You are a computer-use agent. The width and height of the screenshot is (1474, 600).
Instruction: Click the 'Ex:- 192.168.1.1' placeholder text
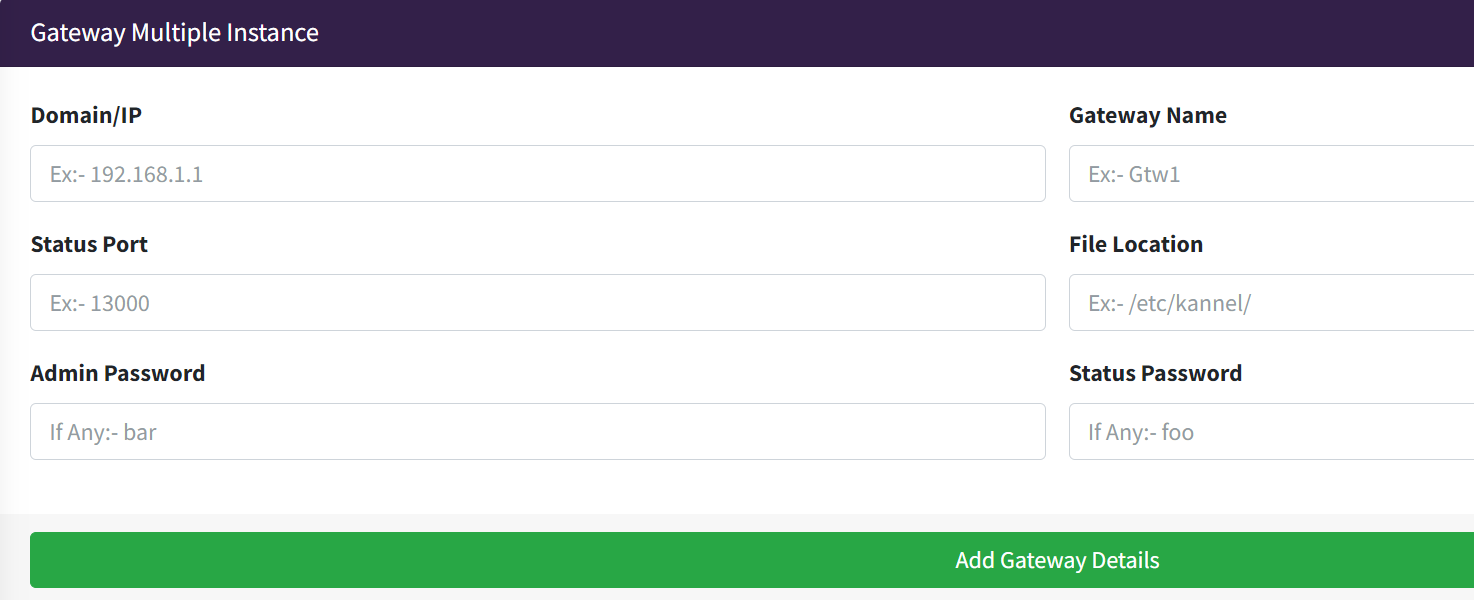[x=127, y=174]
